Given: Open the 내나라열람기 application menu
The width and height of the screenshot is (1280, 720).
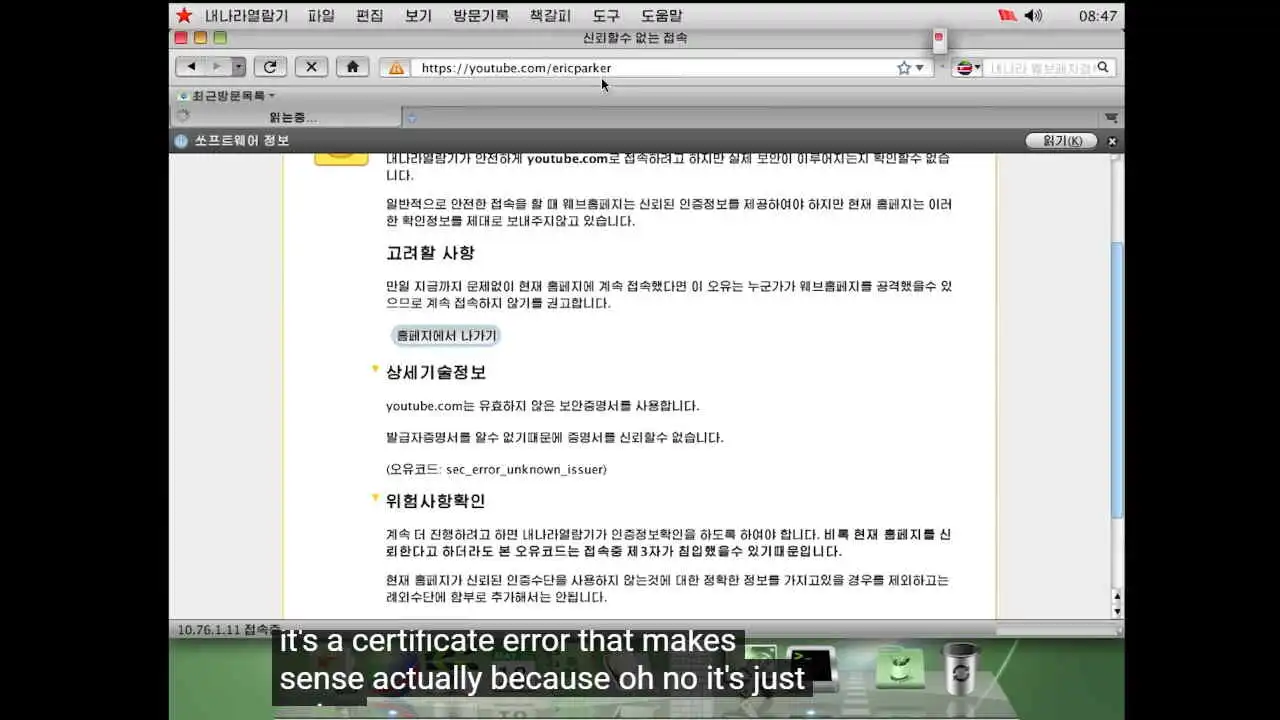Looking at the screenshot, I should click(247, 16).
